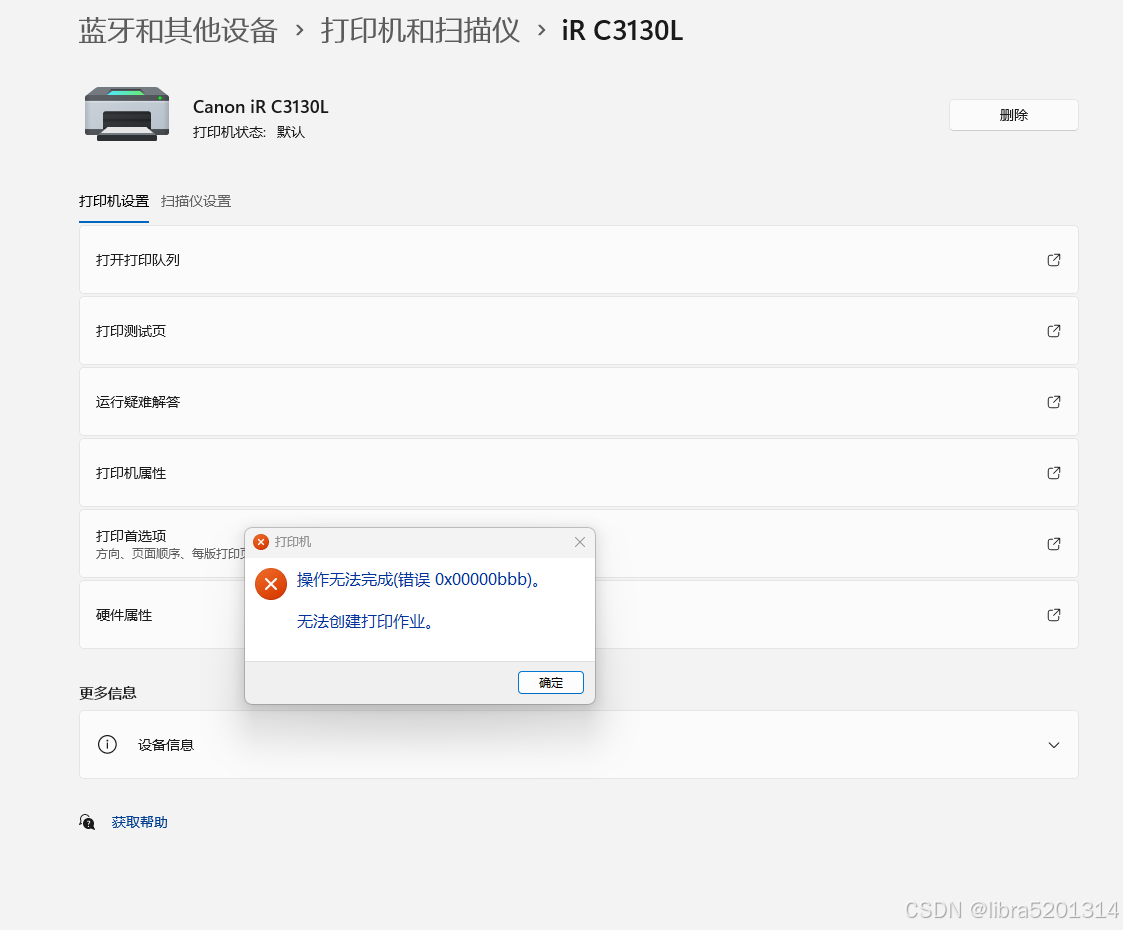Open external link icon for 硬件属性

[1054, 615]
